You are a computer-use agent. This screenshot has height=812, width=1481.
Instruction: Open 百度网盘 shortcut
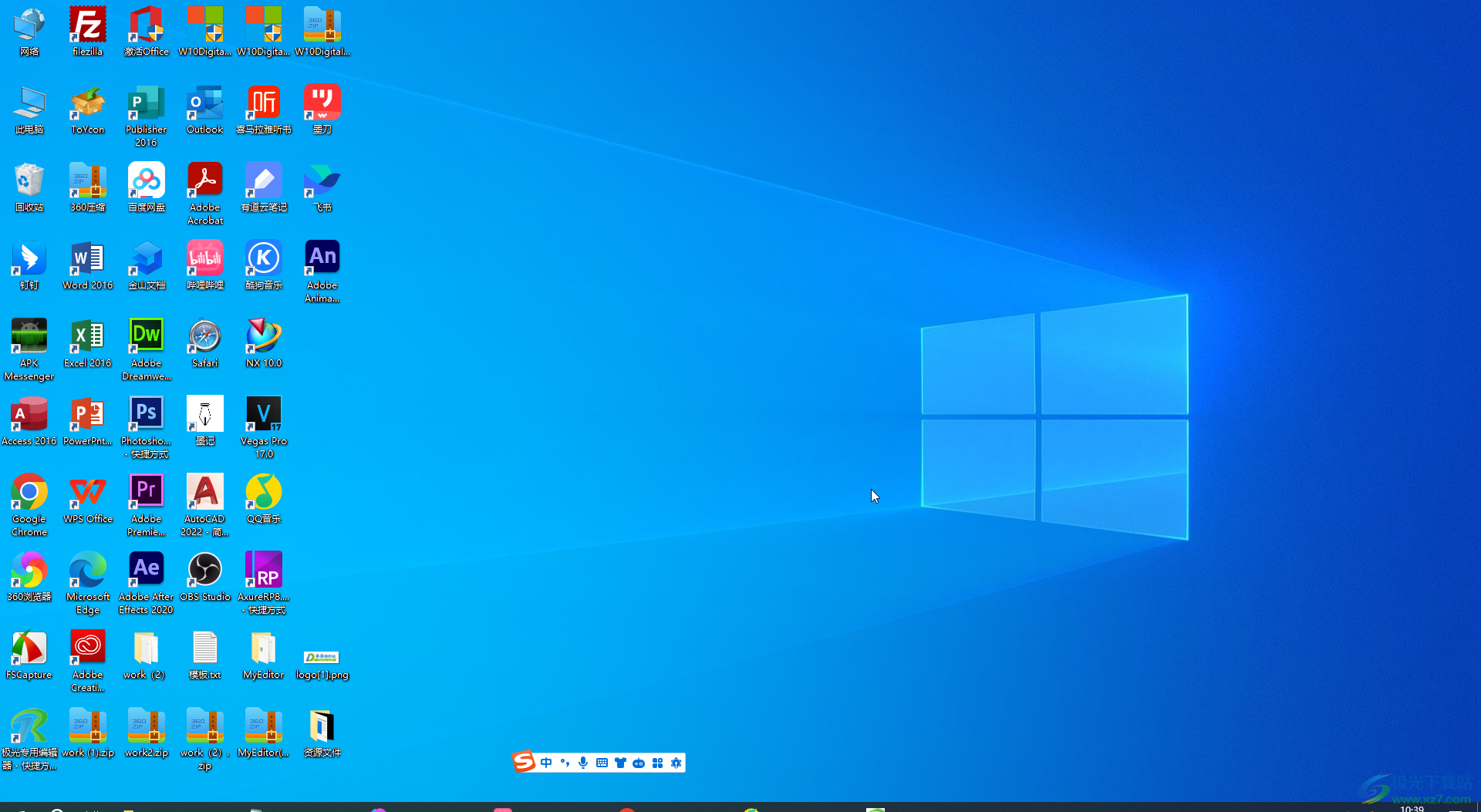point(147,187)
